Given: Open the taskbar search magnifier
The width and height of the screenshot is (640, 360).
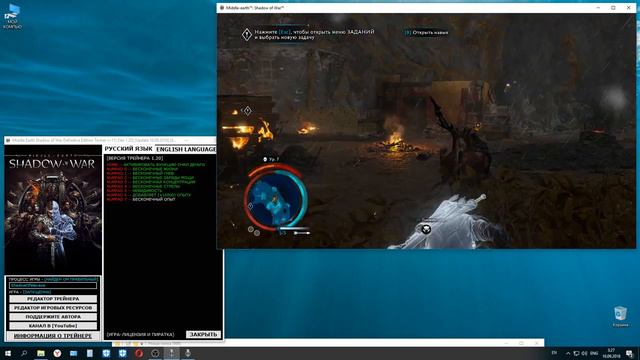Looking at the screenshot, I should click(x=24, y=353).
